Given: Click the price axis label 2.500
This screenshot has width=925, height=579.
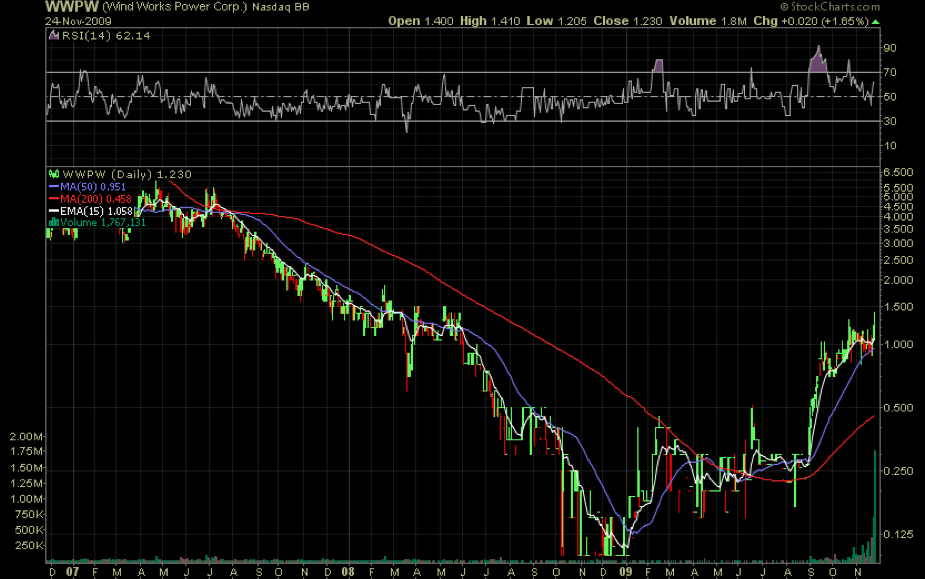Looking at the screenshot, I should pos(898,260).
